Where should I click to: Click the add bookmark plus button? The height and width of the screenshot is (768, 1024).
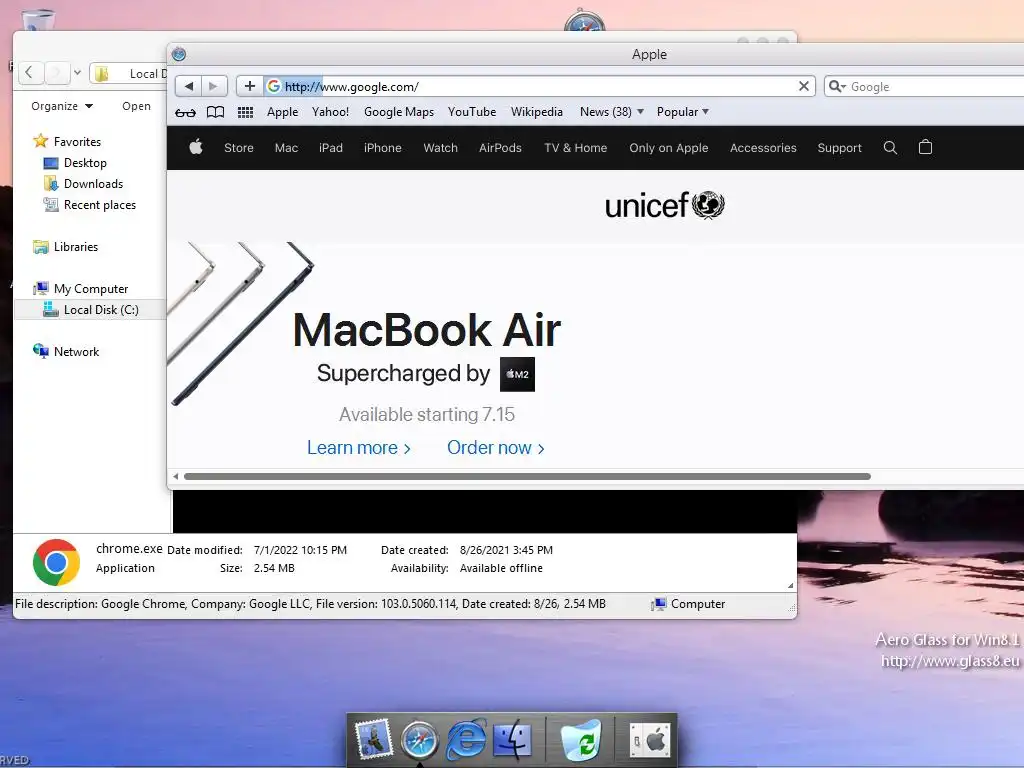click(249, 86)
